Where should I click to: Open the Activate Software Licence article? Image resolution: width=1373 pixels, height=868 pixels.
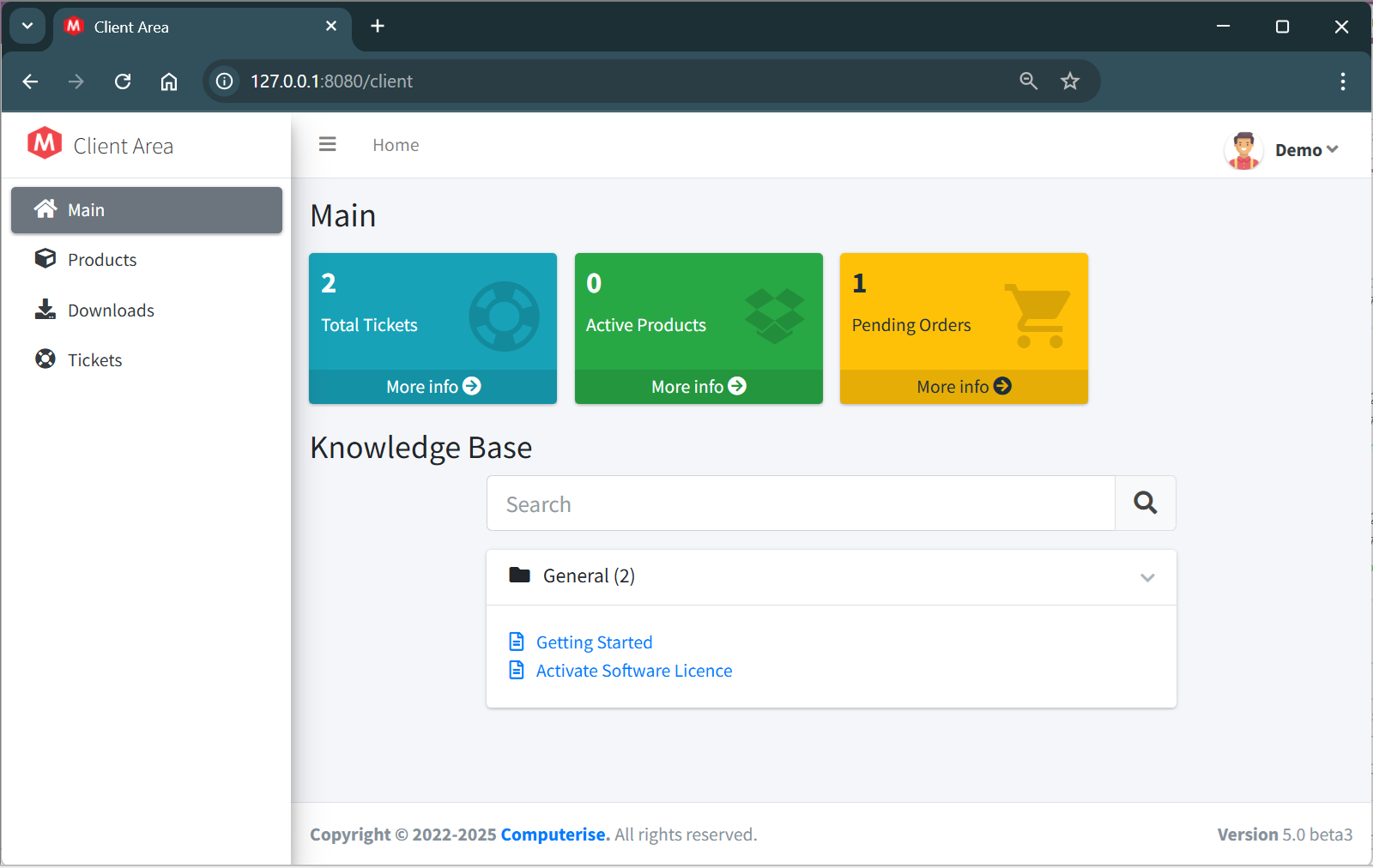634,670
